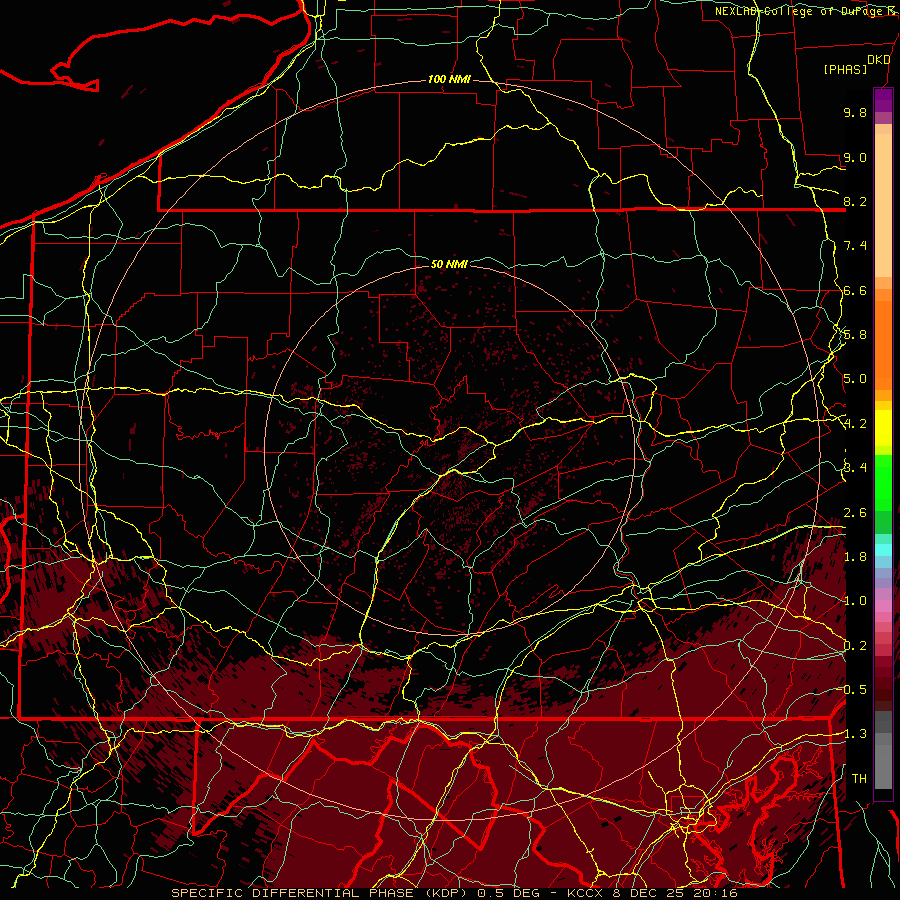Pick the purple top segment of color scale
Screen dimensions: 900x900
click(x=883, y=100)
